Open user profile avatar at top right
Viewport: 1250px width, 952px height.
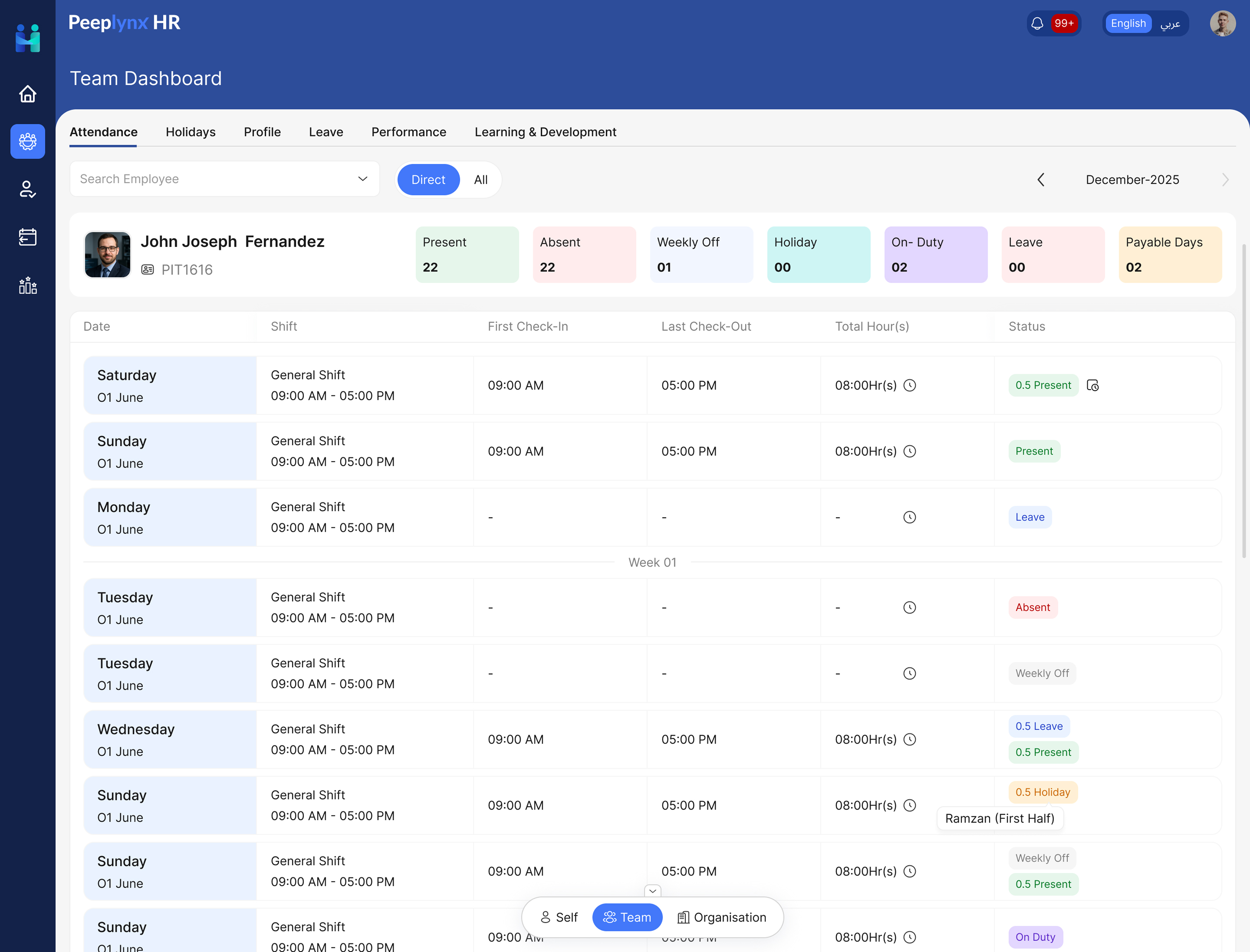click(x=1222, y=23)
